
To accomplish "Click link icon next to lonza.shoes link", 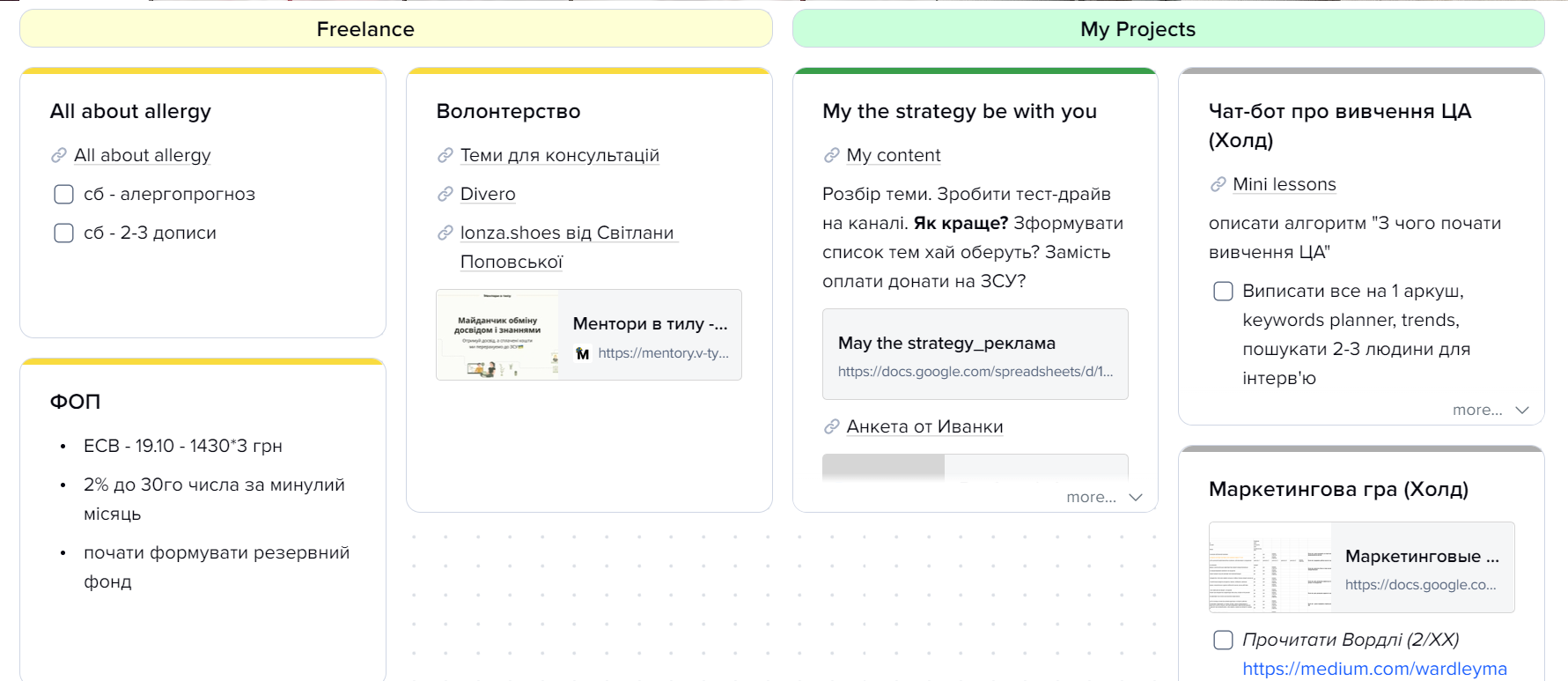I will click(x=445, y=233).
